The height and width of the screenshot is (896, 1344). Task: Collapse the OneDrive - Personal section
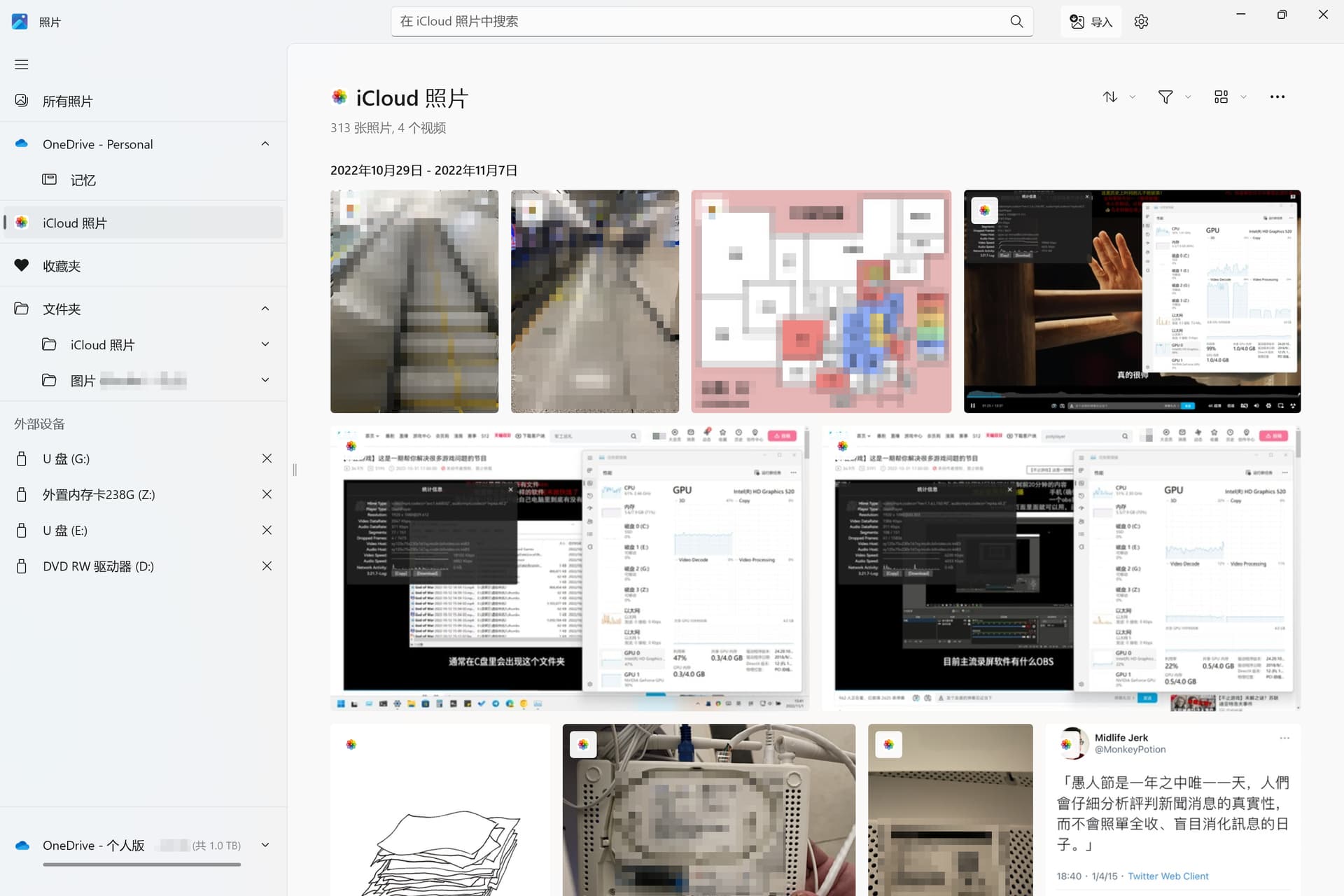click(x=265, y=144)
